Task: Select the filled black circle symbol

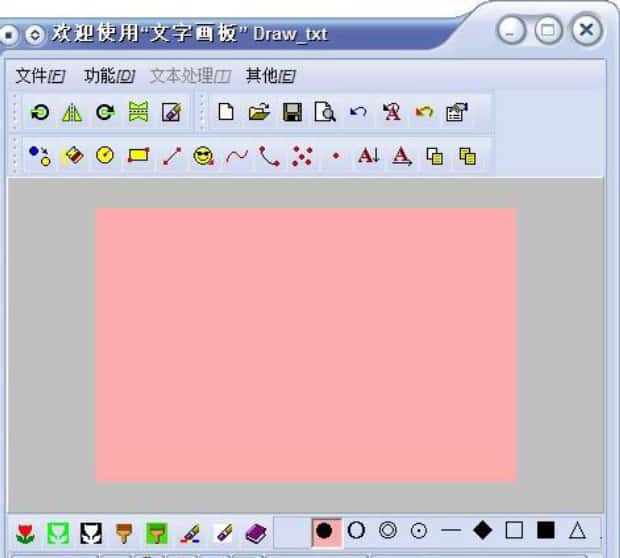Action: coord(324,531)
